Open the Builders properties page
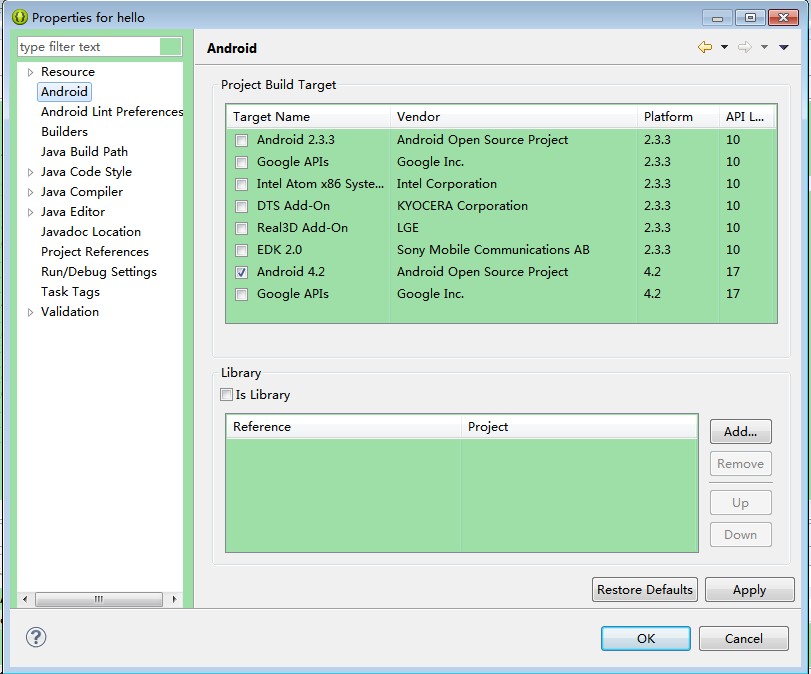Screen dimensions: 811x674 64,131
